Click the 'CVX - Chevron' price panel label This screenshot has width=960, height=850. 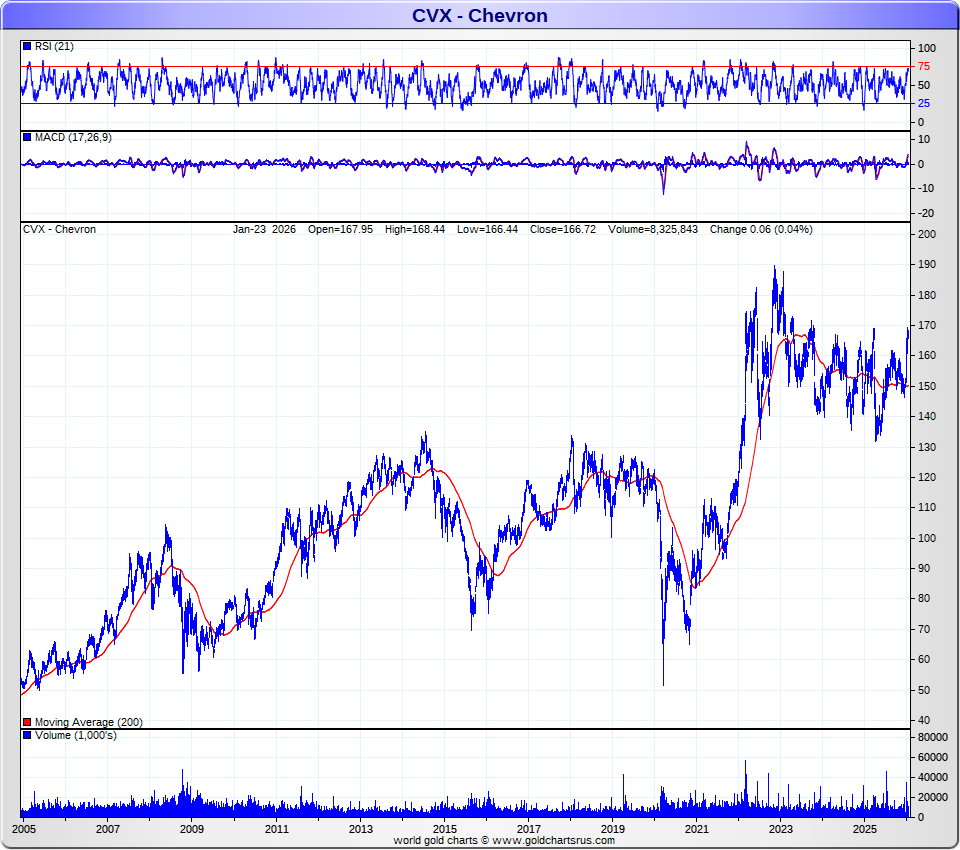[59, 230]
